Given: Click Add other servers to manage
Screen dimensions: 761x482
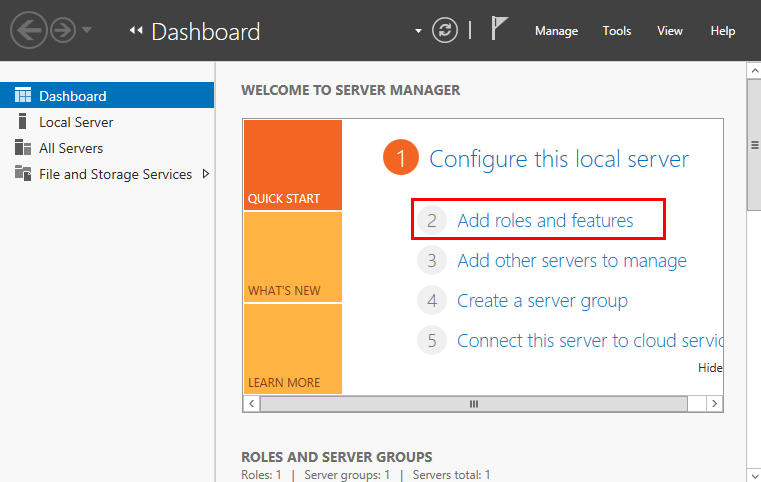Looking at the screenshot, I should 572,261.
